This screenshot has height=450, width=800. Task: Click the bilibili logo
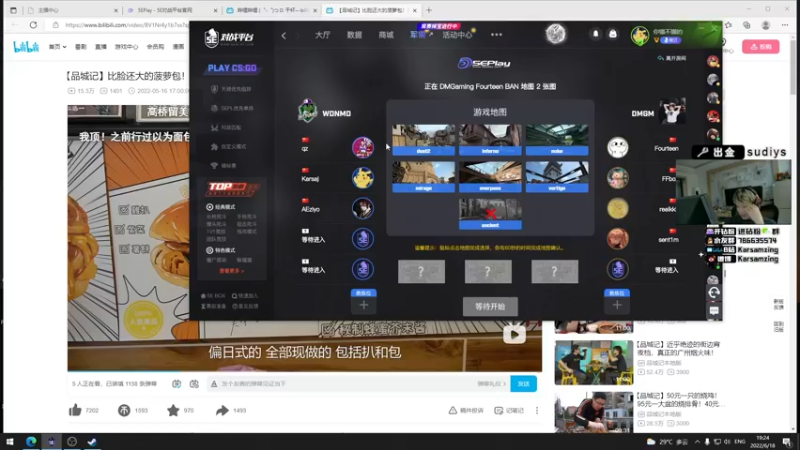tap(26, 47)
